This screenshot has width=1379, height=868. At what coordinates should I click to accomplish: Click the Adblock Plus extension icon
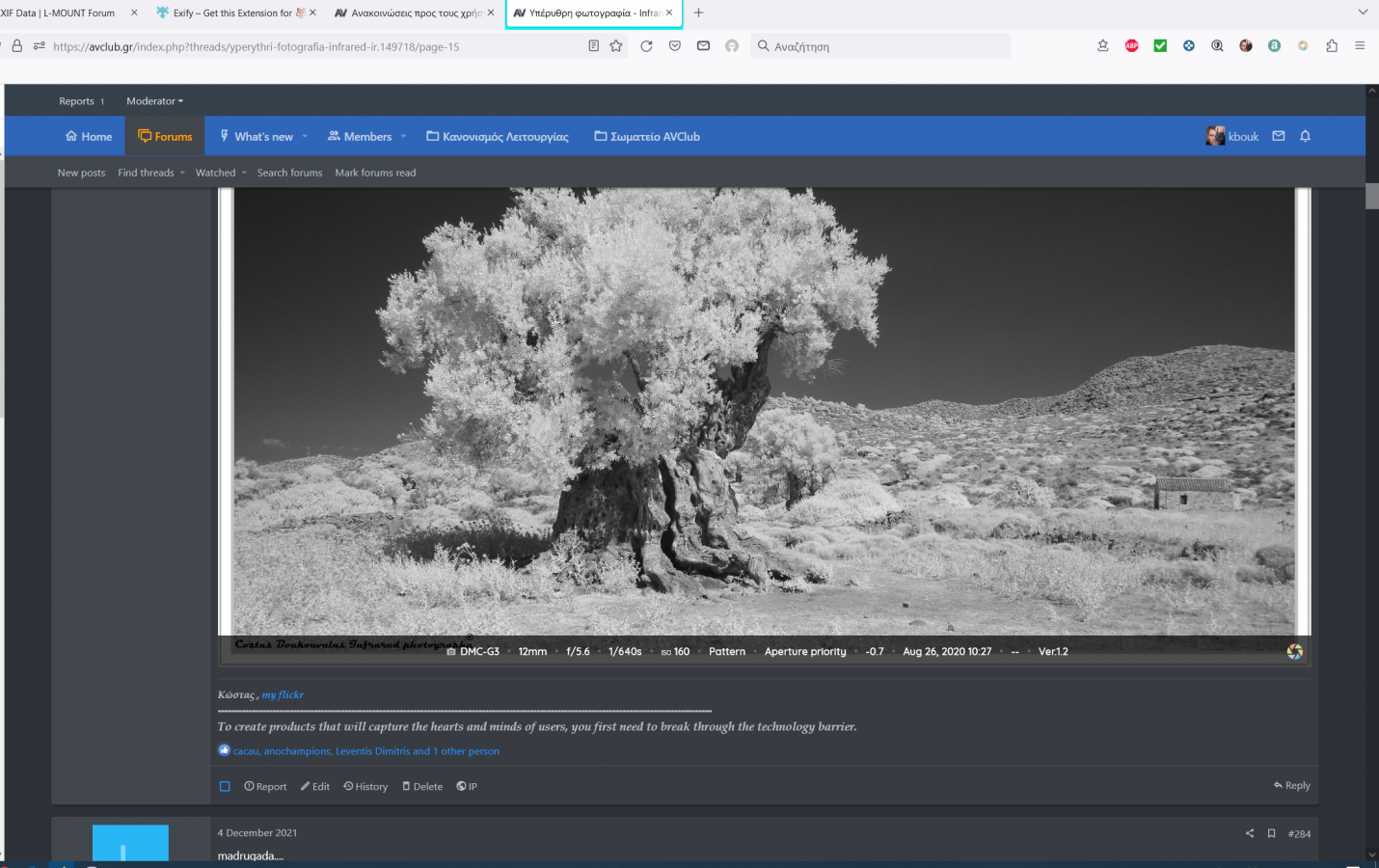[1131, 45]
